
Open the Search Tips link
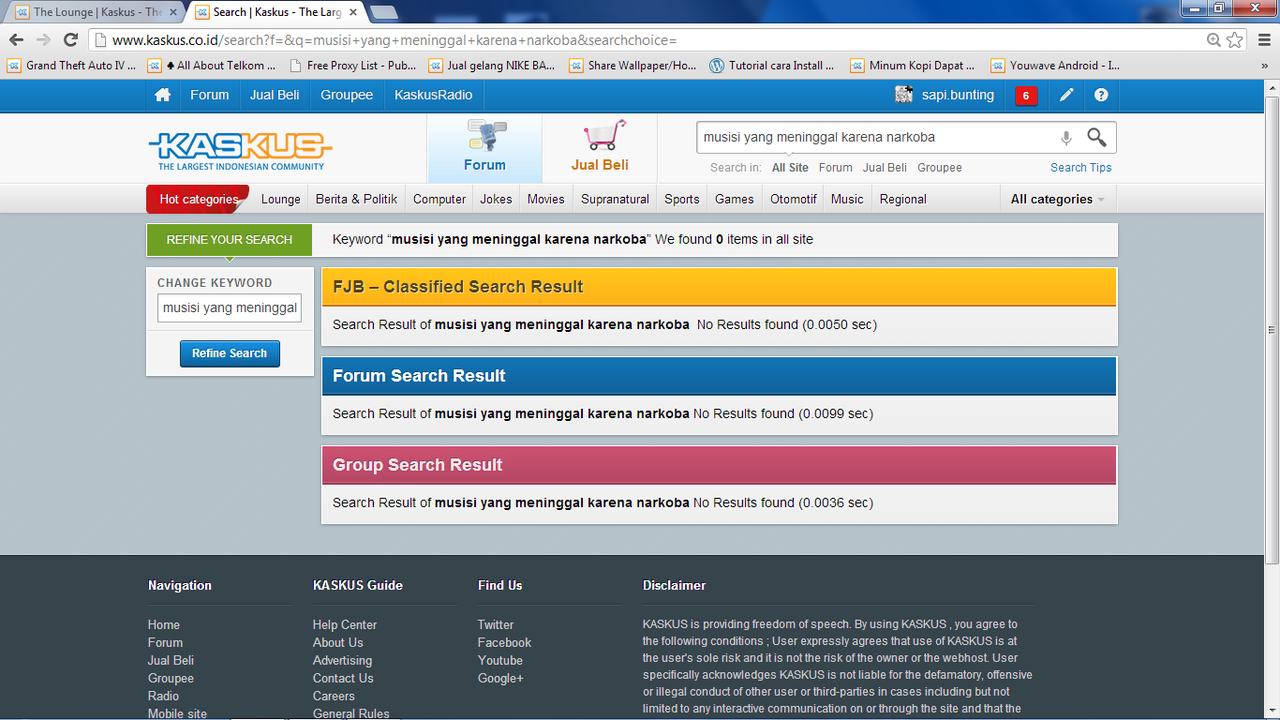click(x=1081, y=168)
